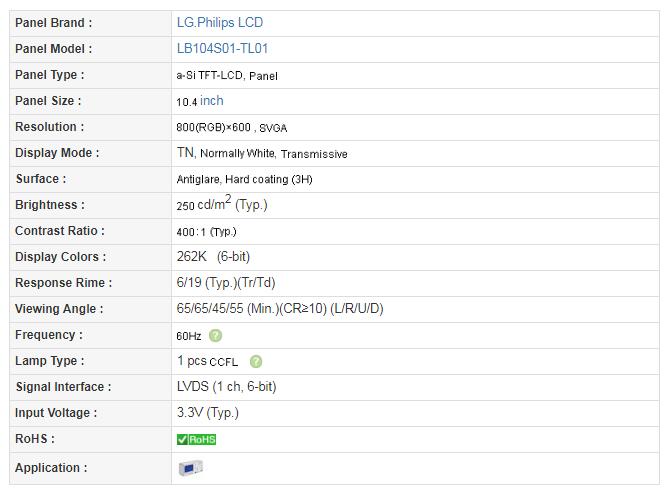Click the help icon beside CCFL
This screenshot has height=489, width=668.
(256, 362)
